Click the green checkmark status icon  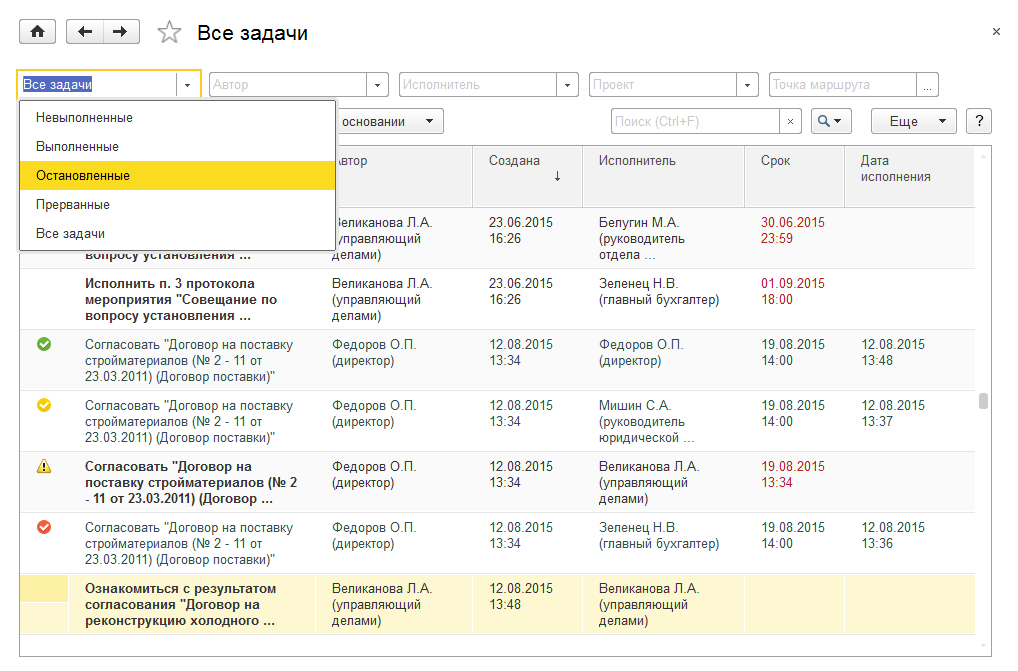[43, 344]
